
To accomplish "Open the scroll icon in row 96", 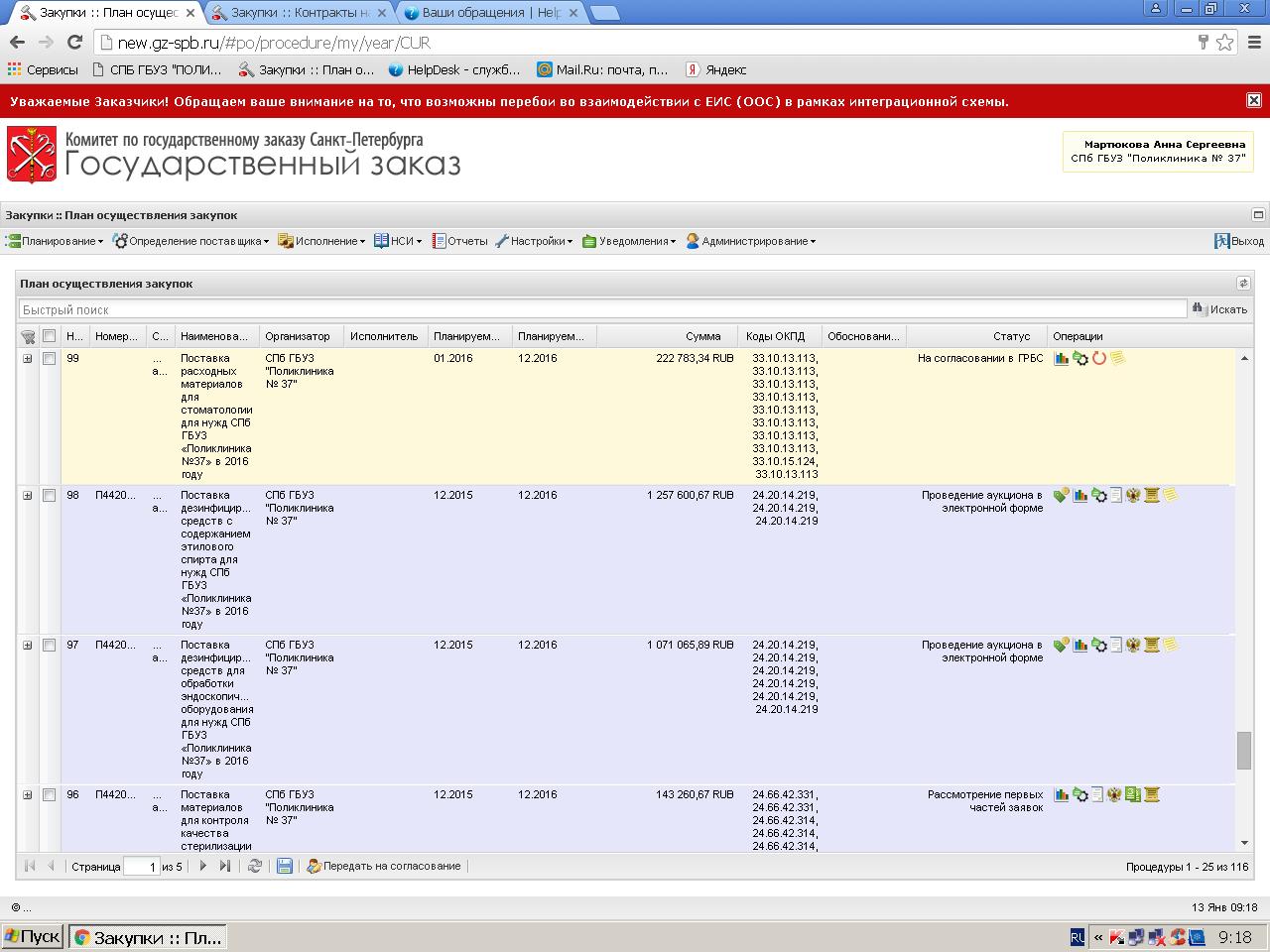I will tap(1152, 794).
